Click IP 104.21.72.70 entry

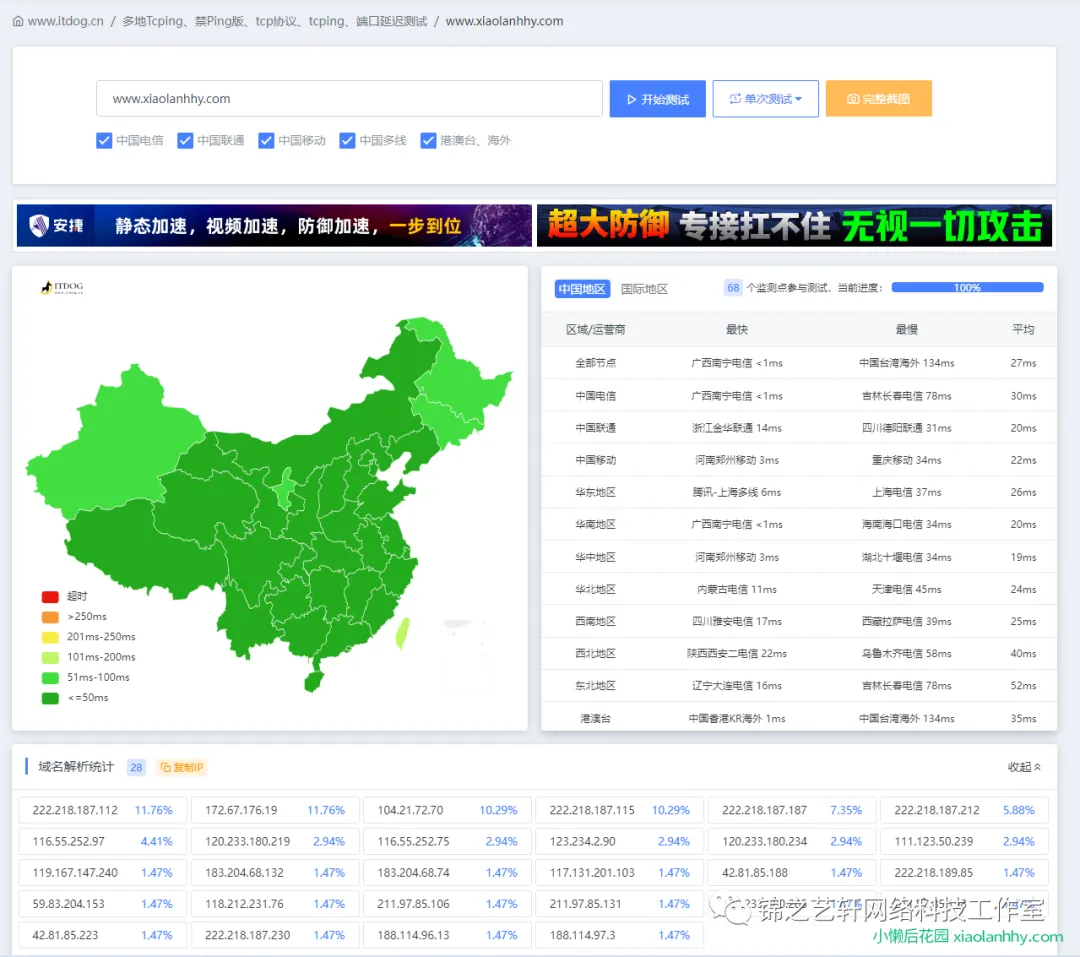(447, 810)
